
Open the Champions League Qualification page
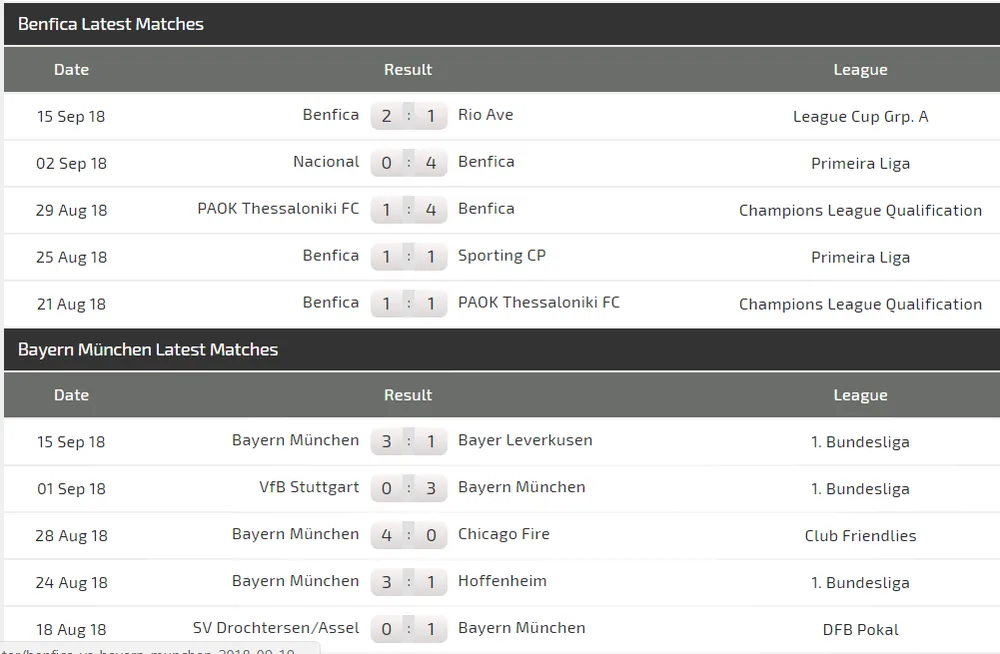860,210
